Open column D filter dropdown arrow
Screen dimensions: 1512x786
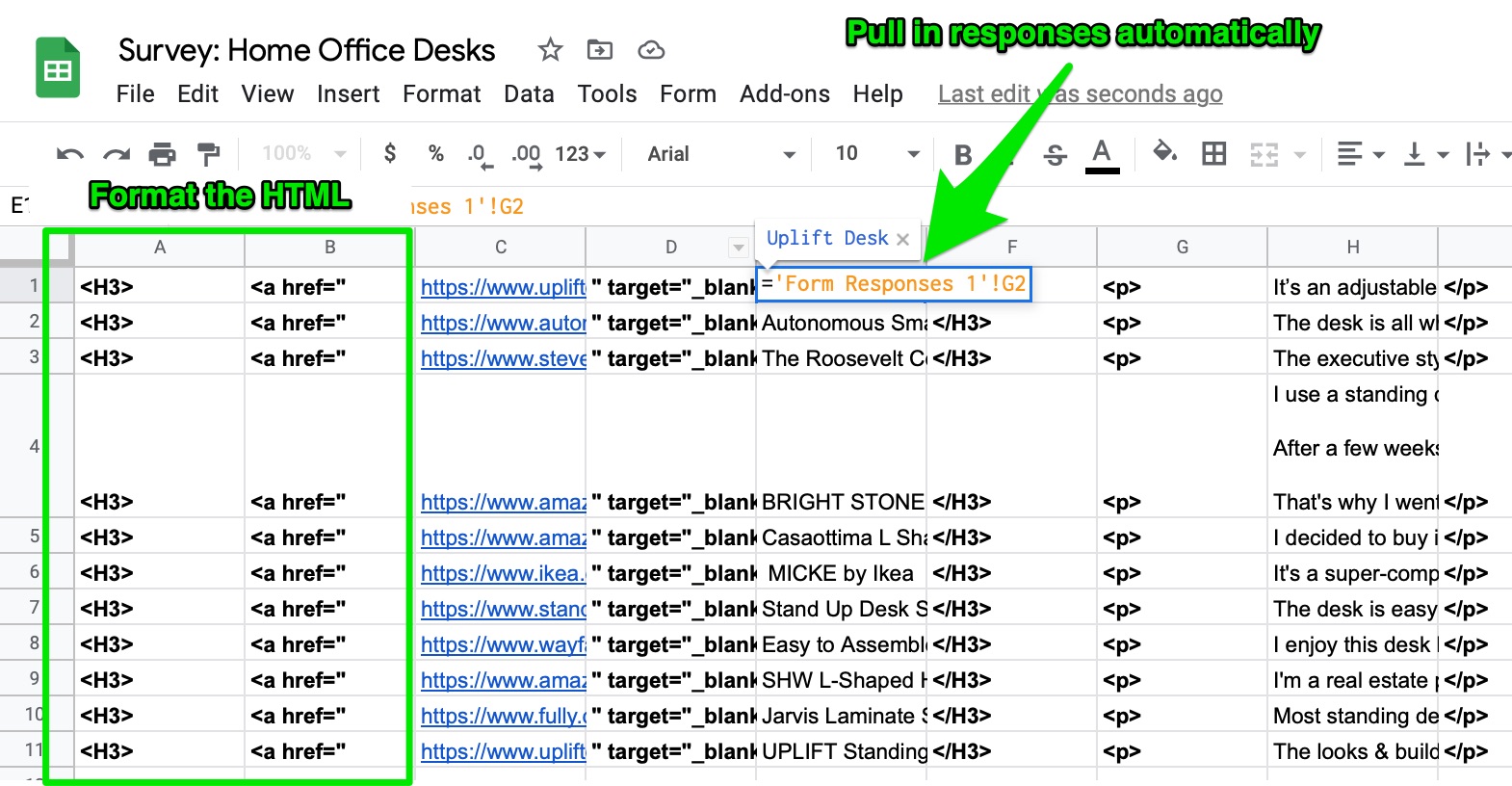[739, 248]
